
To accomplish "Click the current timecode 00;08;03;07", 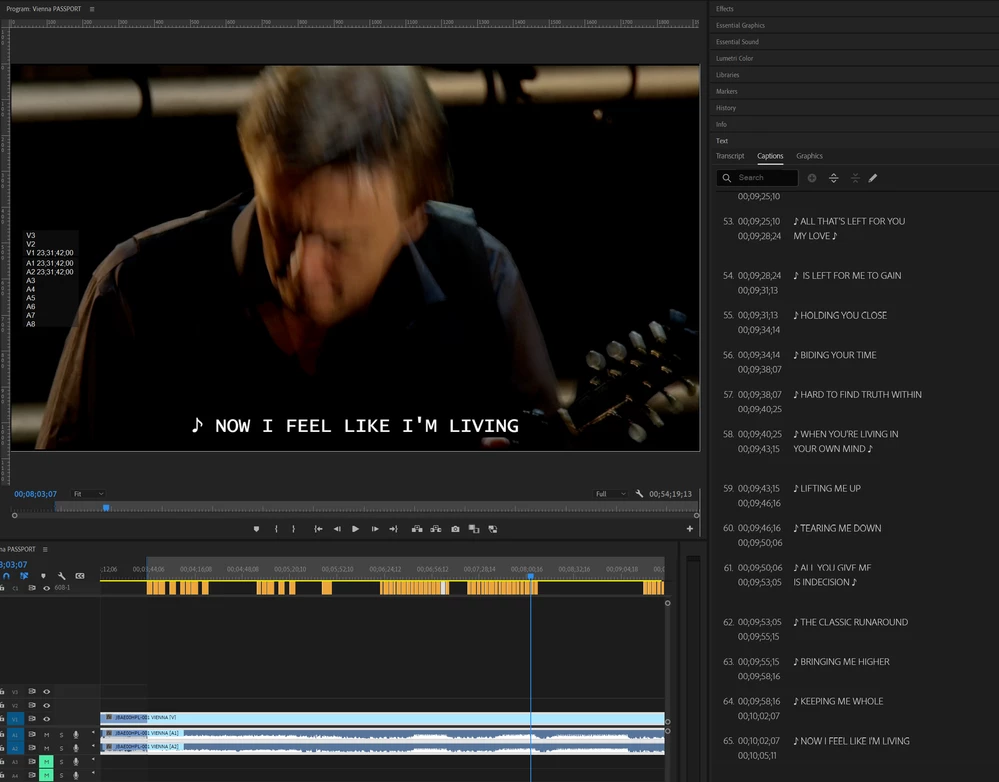I will [36, 494].
